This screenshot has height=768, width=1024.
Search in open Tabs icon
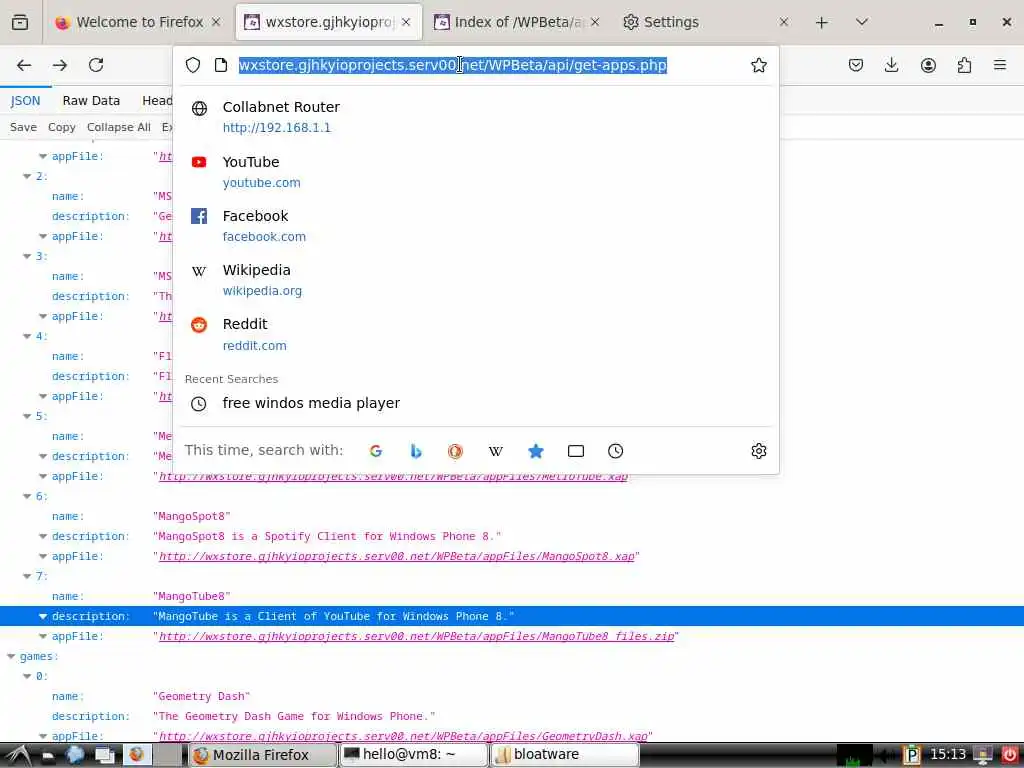(575, 451)
